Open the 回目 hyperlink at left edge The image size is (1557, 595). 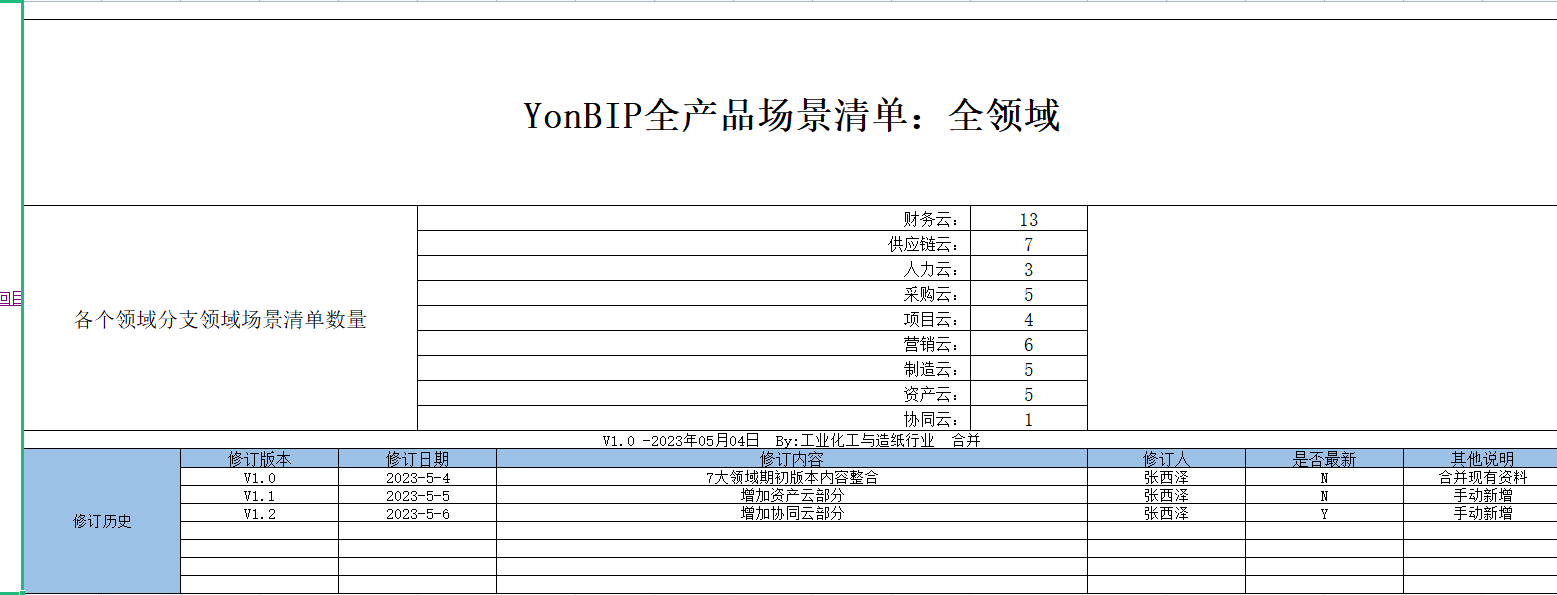pyautogui.click(x=10, y=297)
